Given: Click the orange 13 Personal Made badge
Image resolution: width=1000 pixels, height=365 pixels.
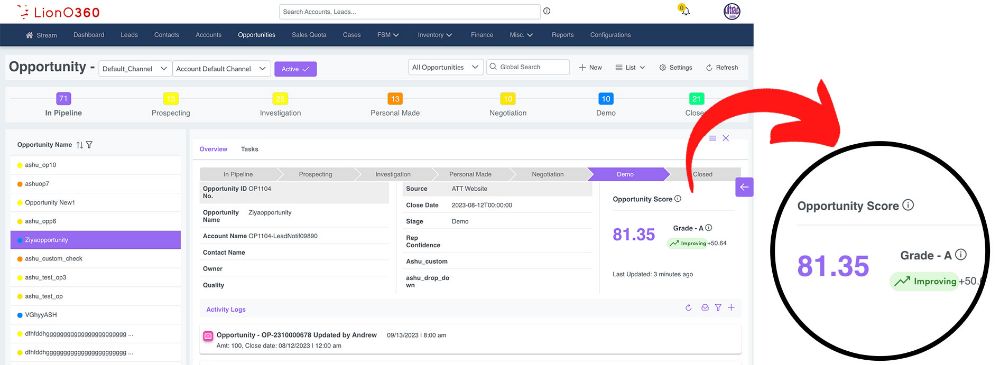Looking at the screenshot, I should click(x=395, y=99).
